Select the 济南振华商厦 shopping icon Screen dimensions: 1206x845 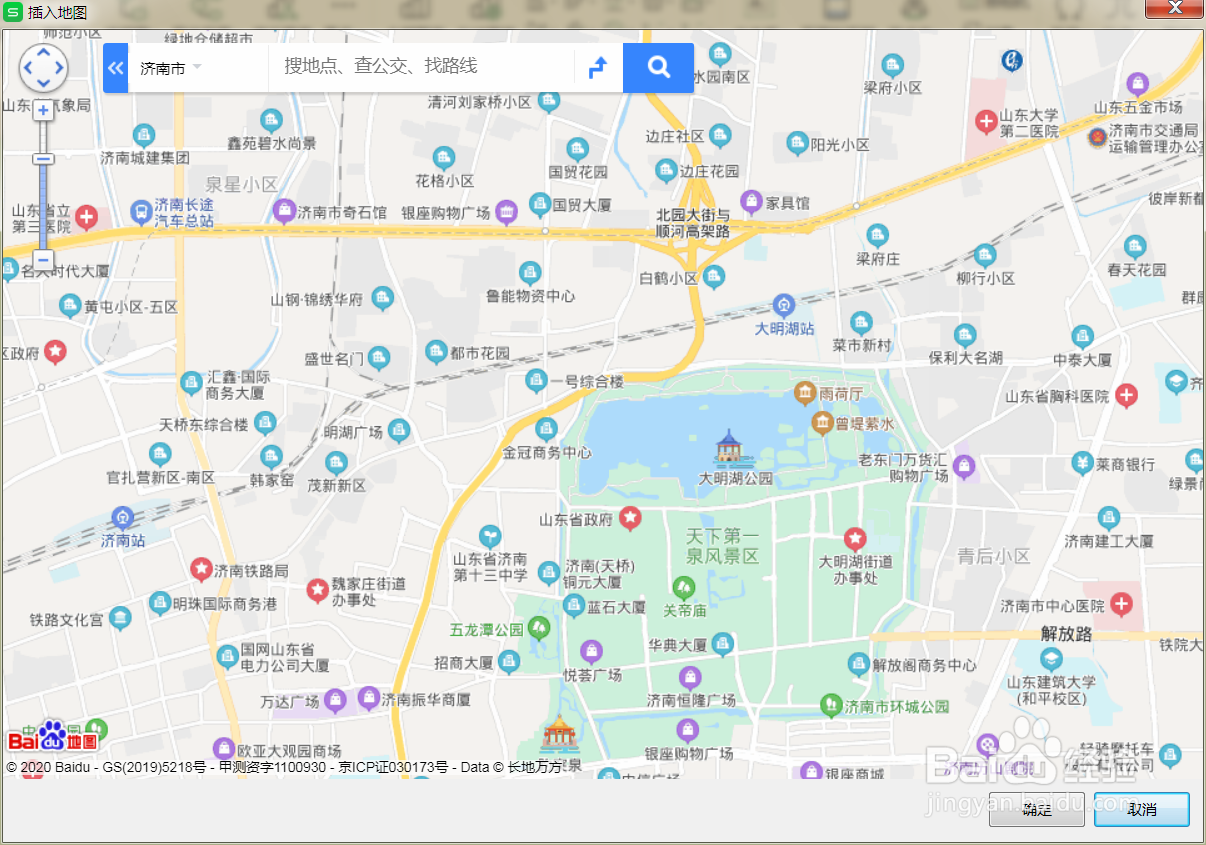pyautogui.click(x=369, y=698)
